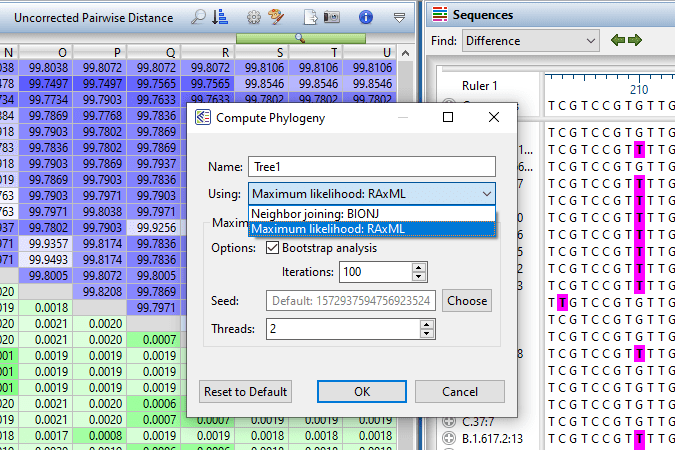Open the Using method dropdown

(x=372, y=194)
